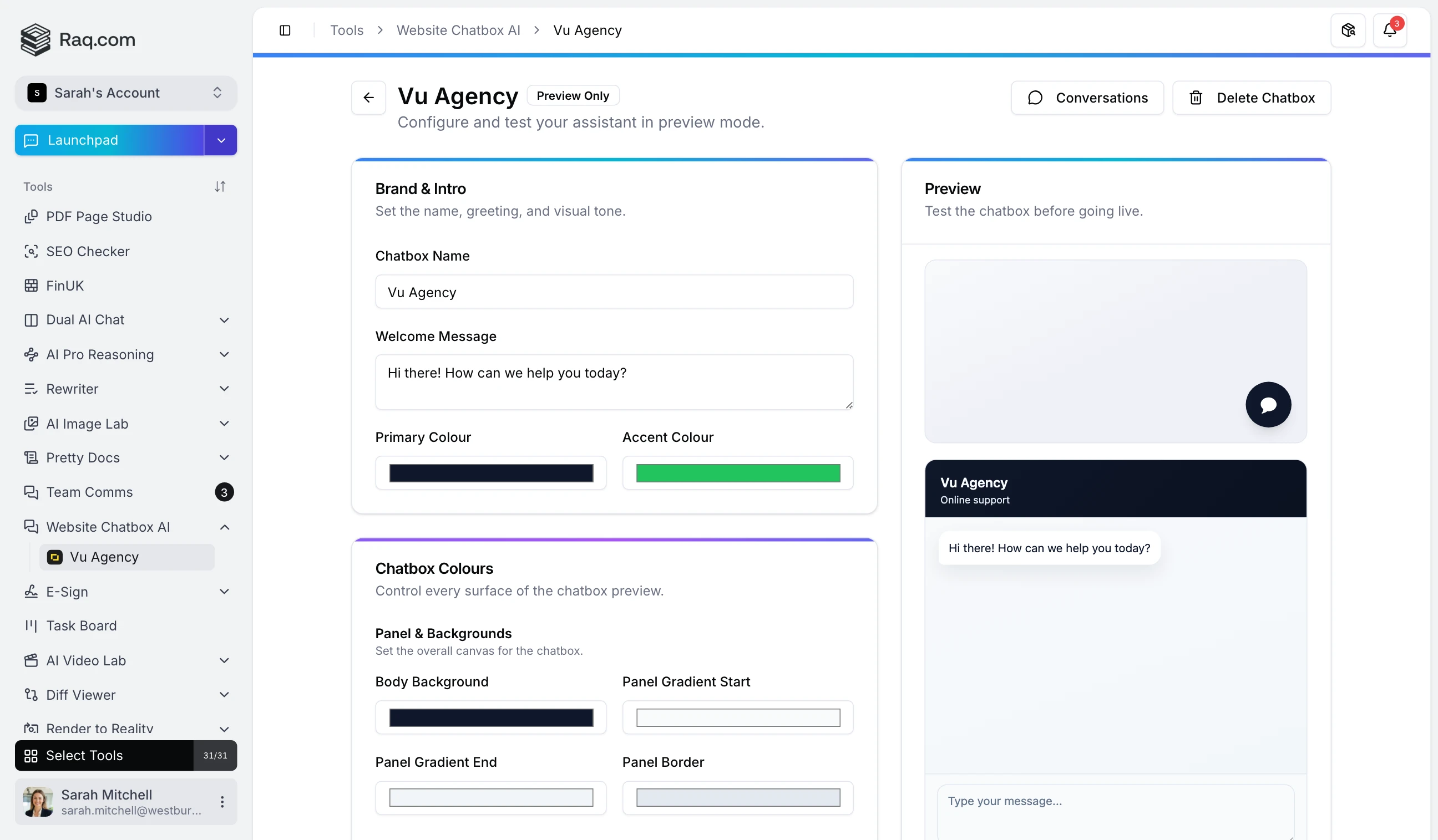Viewport: 1438px width, 840px height.
Task: Expand the AI Image Lab section
Action: tap(224, 423)
